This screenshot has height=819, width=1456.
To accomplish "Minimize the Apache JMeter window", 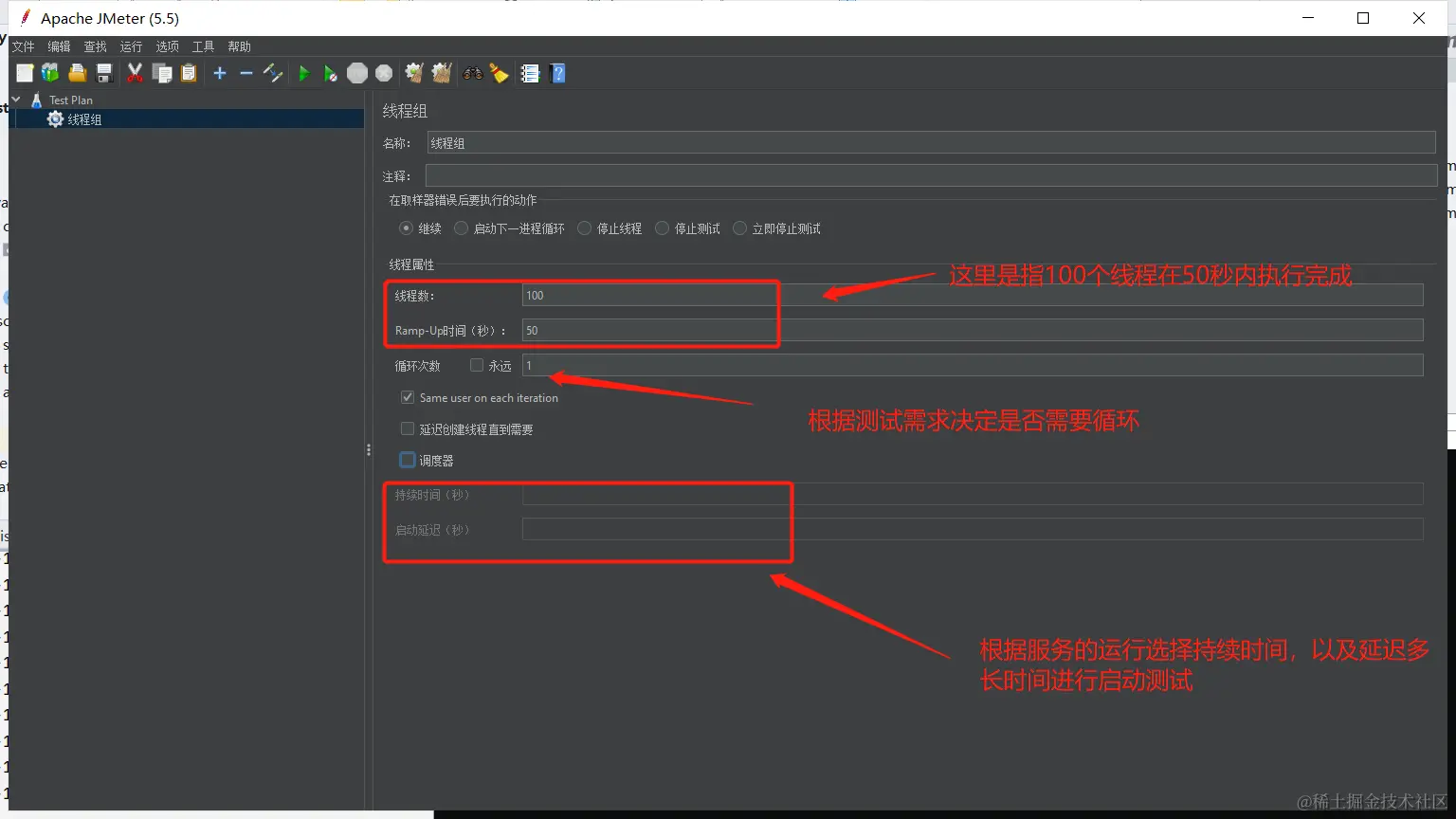I will click(x=1308, y=18).
